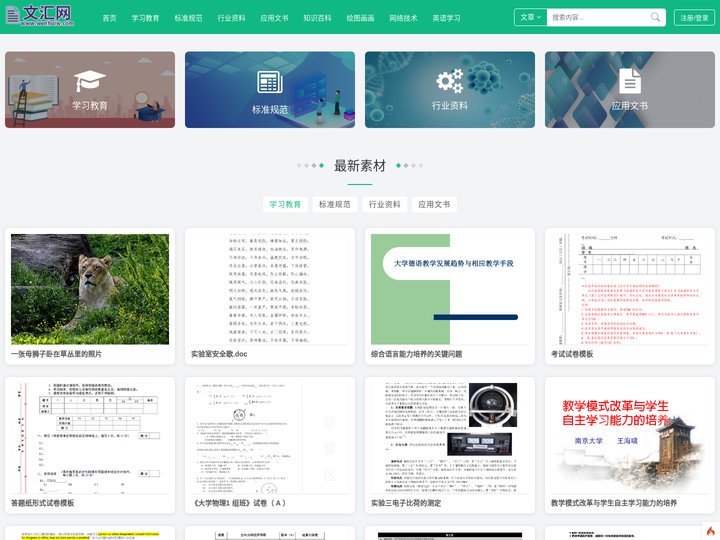Click the flame icon in the page corner
720x540 pixels.
click(711, 531)
